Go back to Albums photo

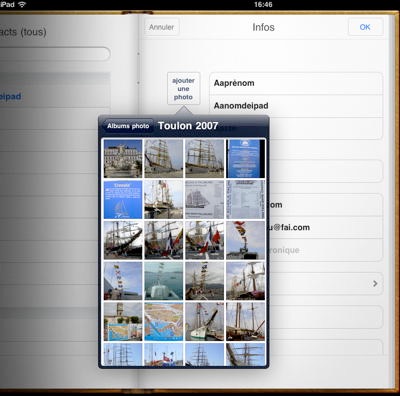coord(128,126)
